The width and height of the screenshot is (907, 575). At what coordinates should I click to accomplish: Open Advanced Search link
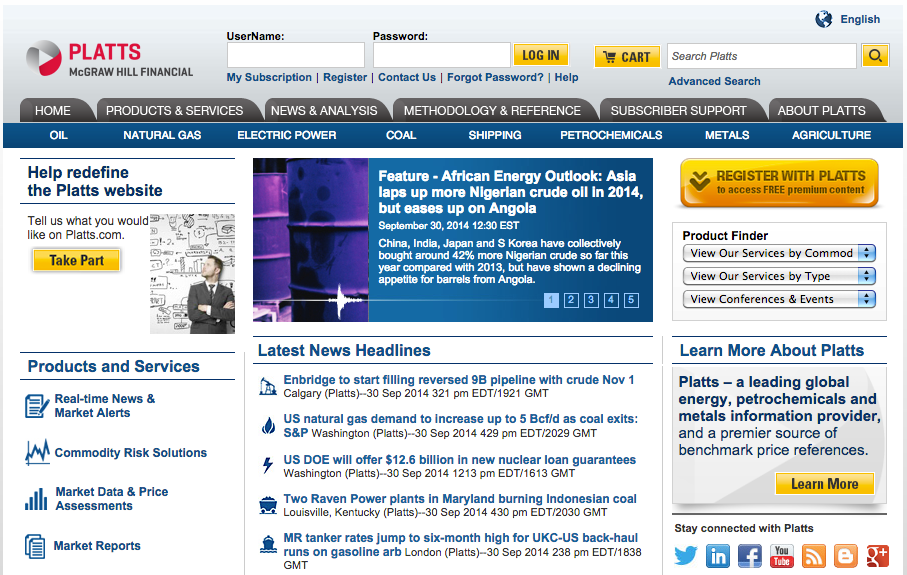(x=714, y=81)
